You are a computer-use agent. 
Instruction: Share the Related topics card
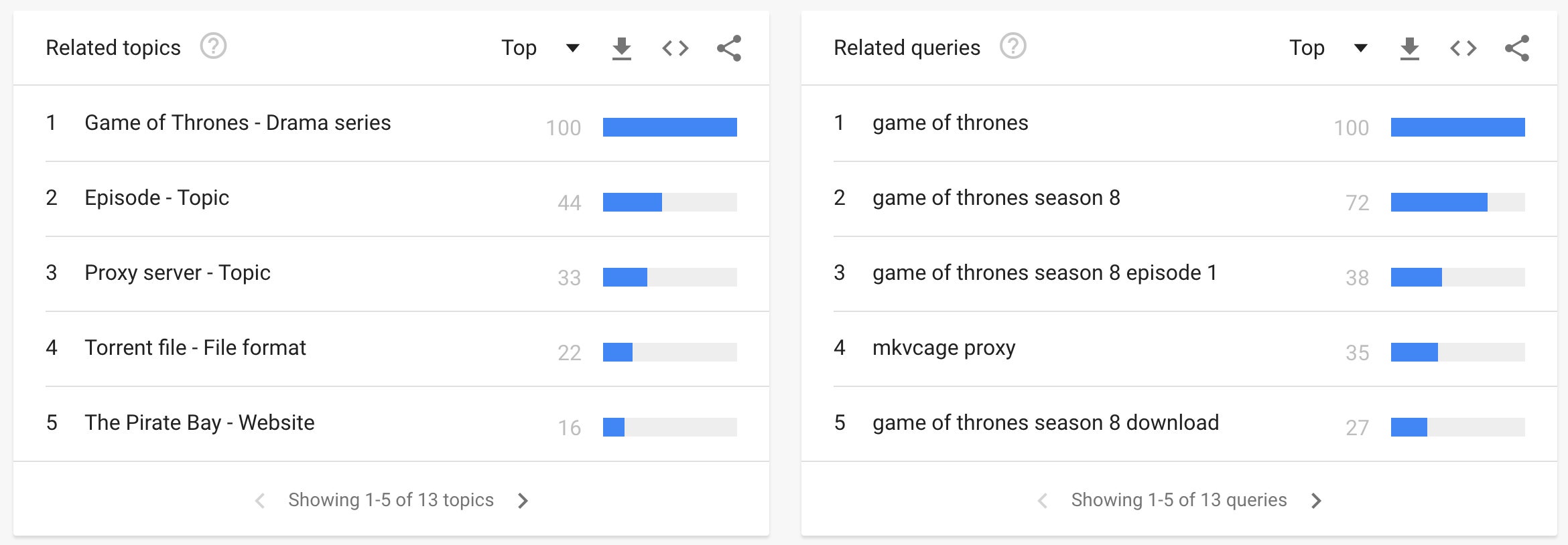[x=729, y=48]
